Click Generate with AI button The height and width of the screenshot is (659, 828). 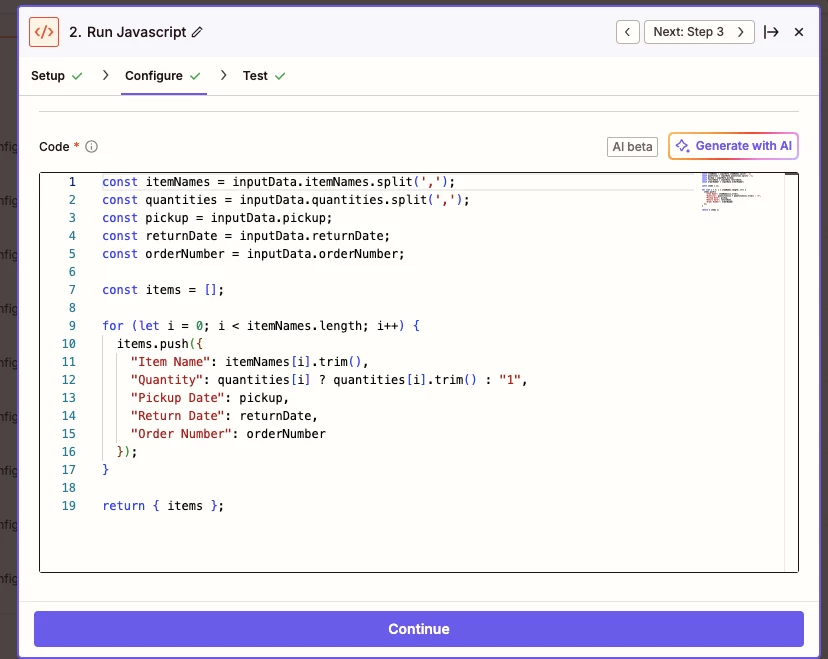(x=733, y=146)
